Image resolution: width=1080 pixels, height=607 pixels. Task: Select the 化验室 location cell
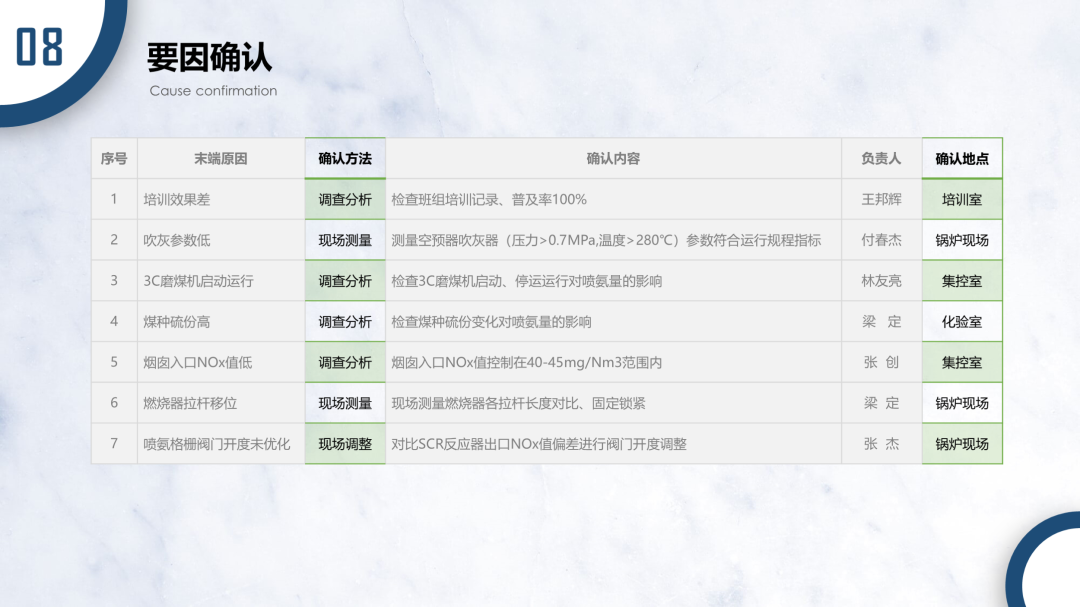click(962, 321)
